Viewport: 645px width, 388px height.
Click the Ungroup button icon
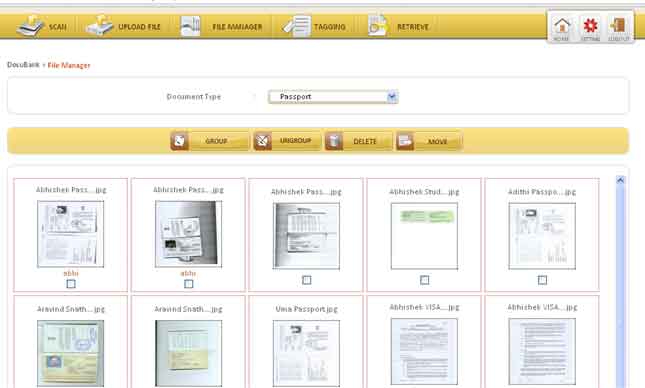[262, 141]
